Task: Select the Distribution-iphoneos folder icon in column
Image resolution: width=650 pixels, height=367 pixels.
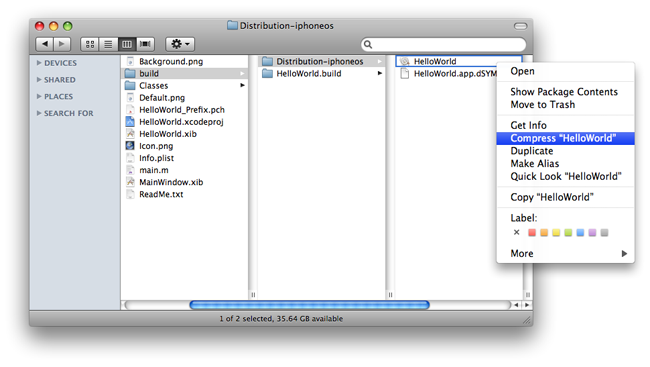Action: (267, 61)
